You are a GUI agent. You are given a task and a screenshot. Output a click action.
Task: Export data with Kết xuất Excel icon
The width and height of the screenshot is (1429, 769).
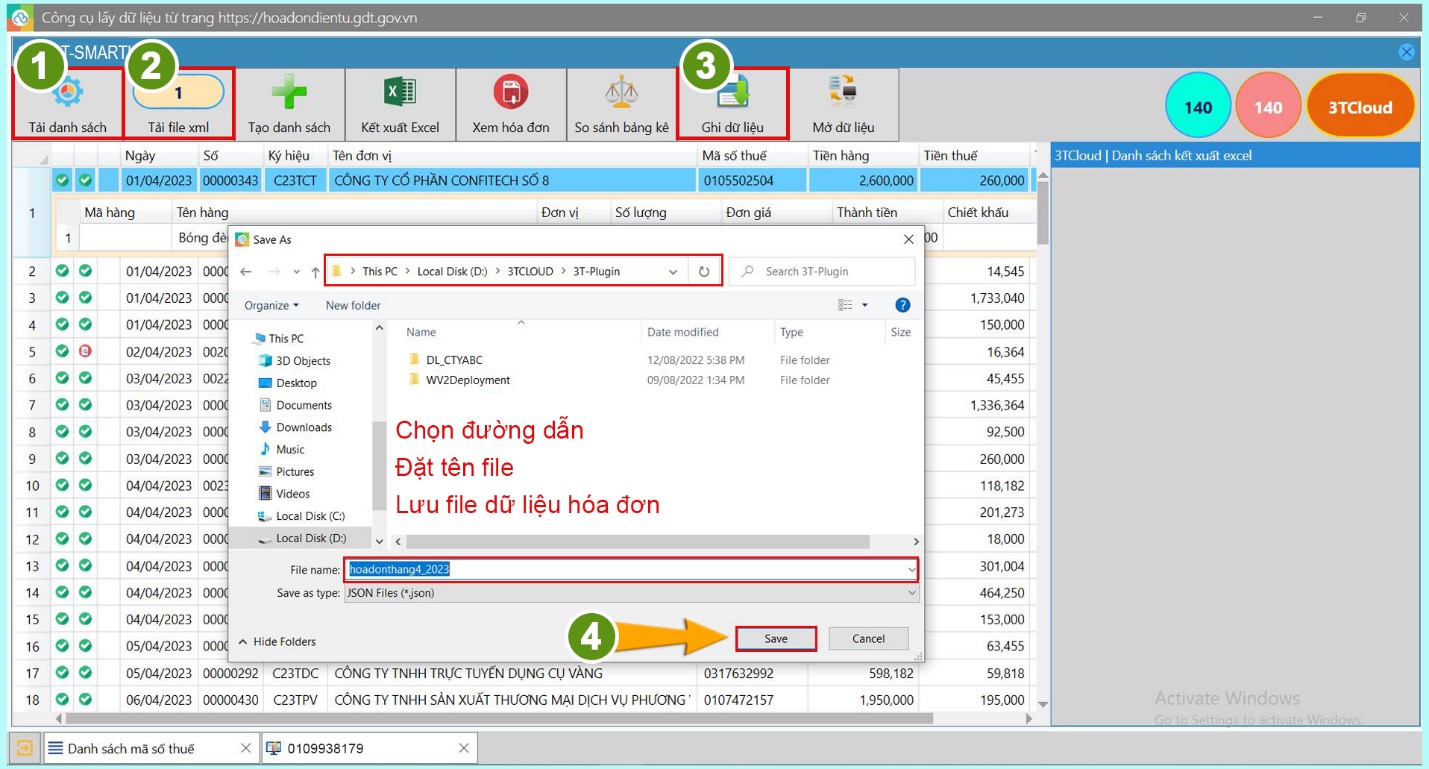[400, 93]
